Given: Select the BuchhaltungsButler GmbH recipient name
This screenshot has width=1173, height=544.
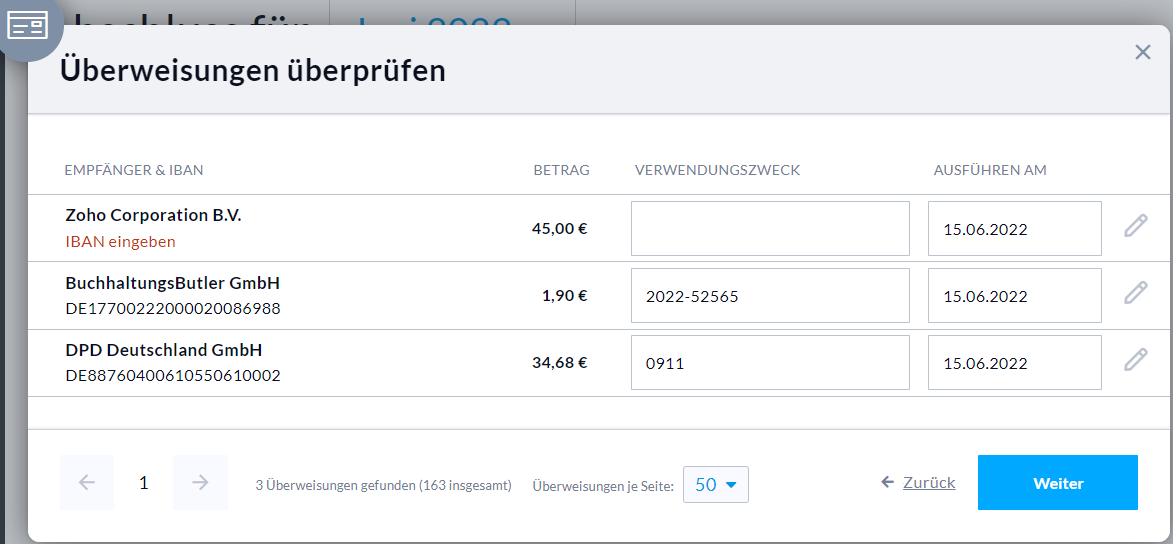Looking at the screenshot, I should click(x=173, y=283).
